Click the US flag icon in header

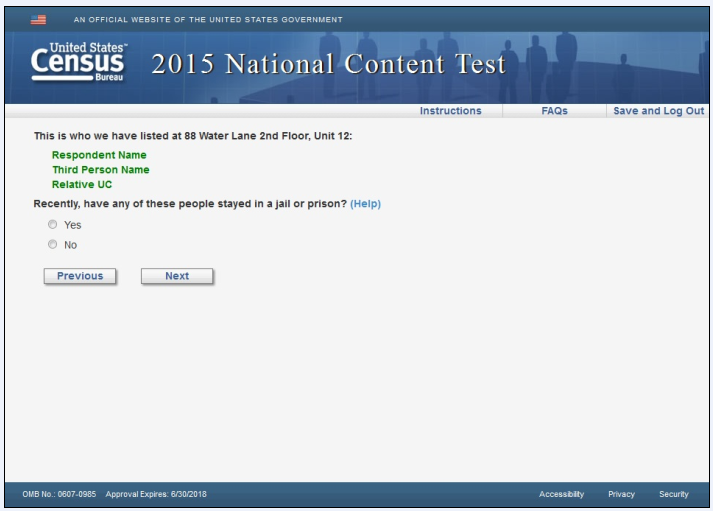[38, 20]
